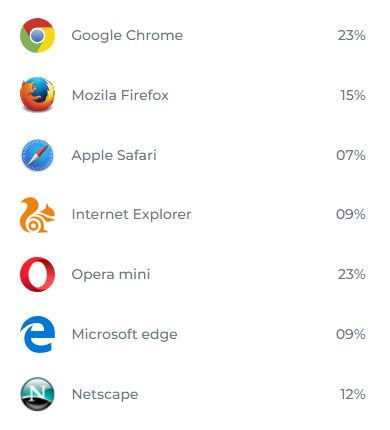Click the Mozilla Firefox logo icon
The width and height of the screenshot is (390, 430).
[x=37, y=95]
